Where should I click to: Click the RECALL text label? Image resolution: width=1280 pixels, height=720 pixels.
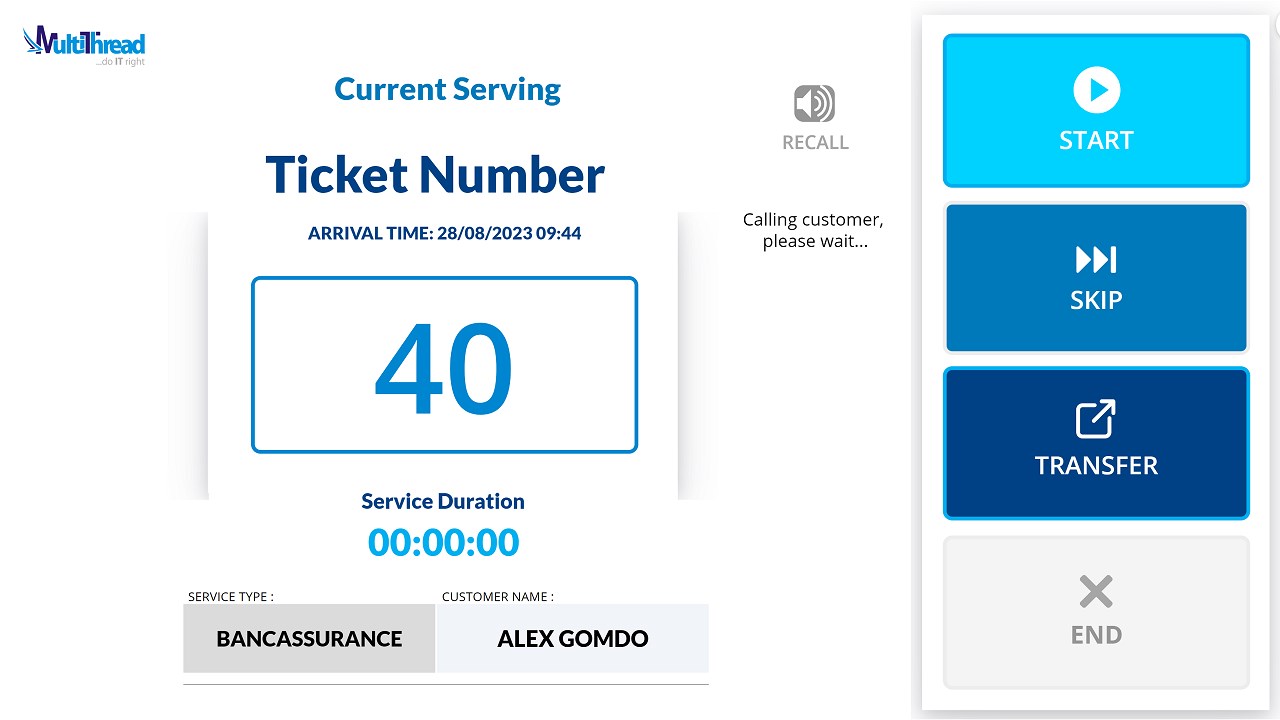tap(815, 143)
